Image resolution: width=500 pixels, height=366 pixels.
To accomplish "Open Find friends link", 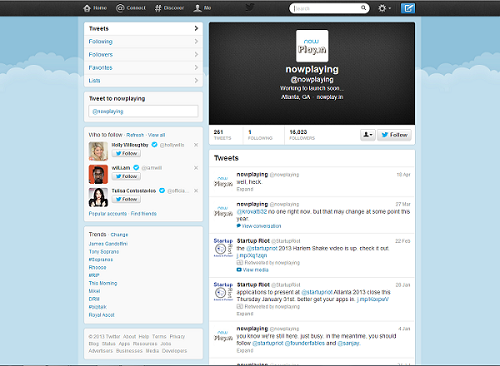I will [144, 214].
